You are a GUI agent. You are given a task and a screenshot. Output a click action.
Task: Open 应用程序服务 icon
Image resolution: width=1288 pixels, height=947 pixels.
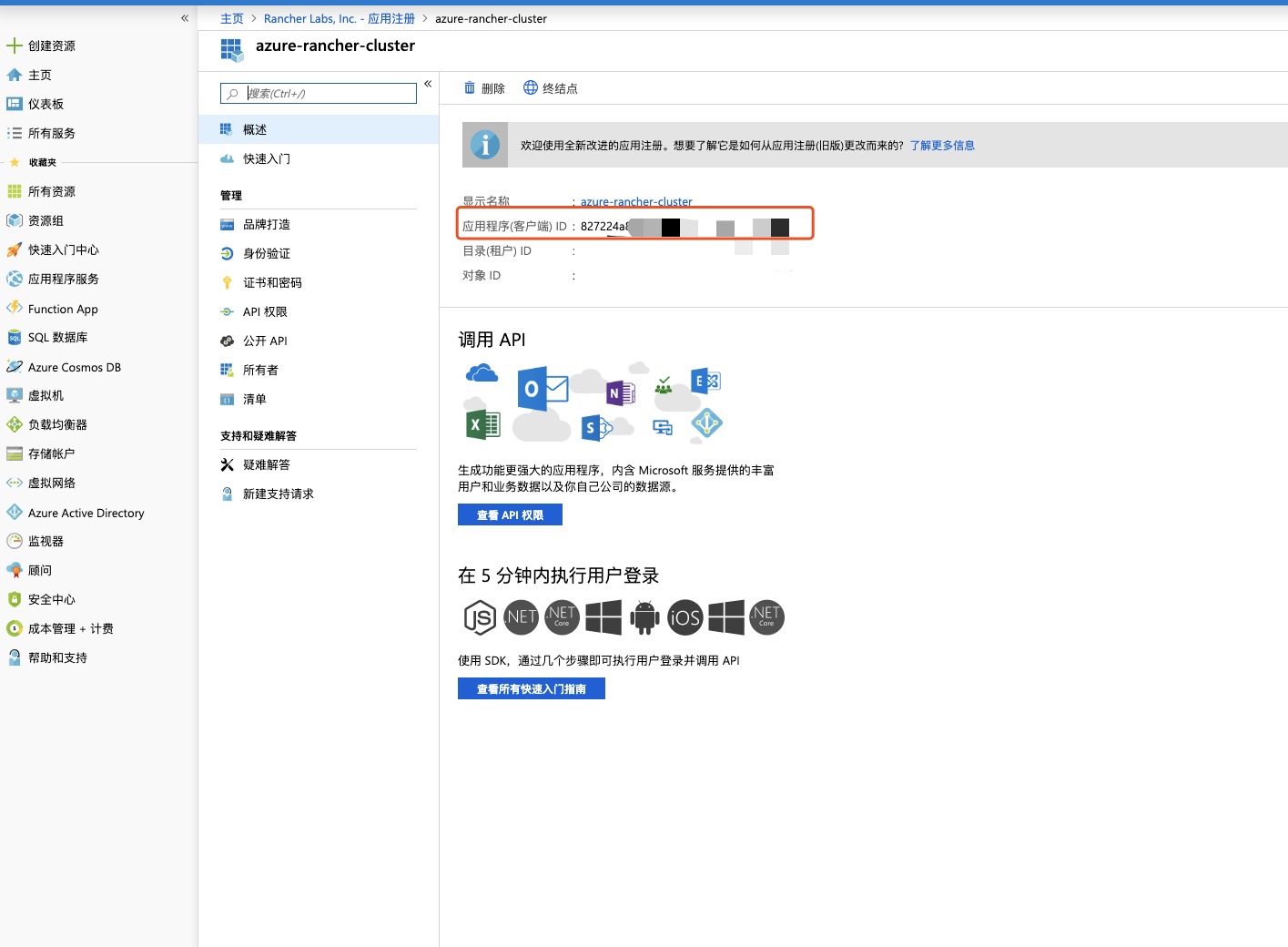[14, 279]
